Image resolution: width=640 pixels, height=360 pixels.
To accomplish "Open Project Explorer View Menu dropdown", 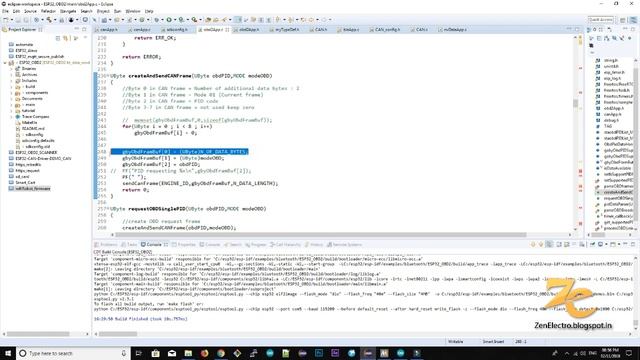I will (85, 38).
